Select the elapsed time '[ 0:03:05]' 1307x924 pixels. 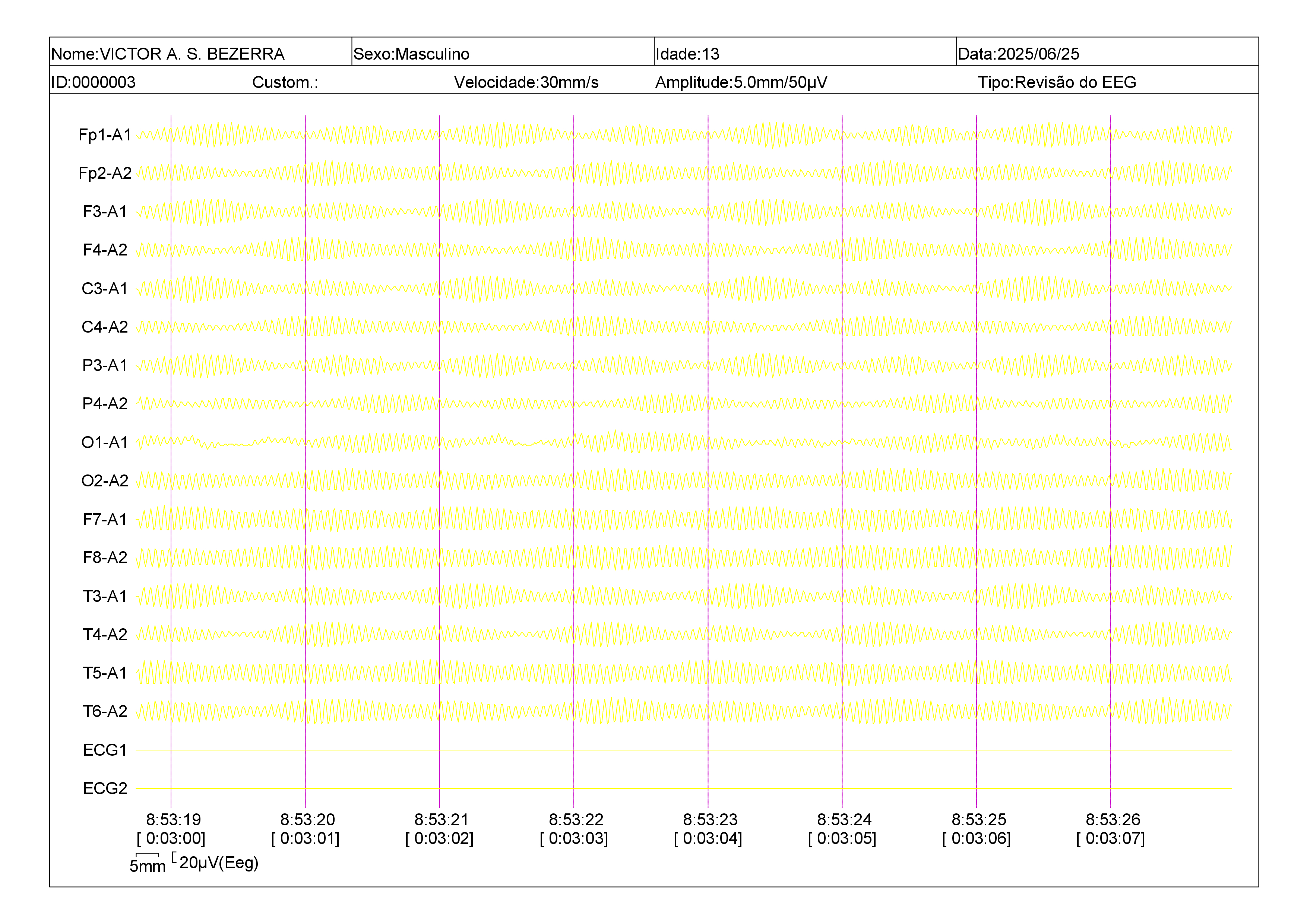[x=842, y=839]
